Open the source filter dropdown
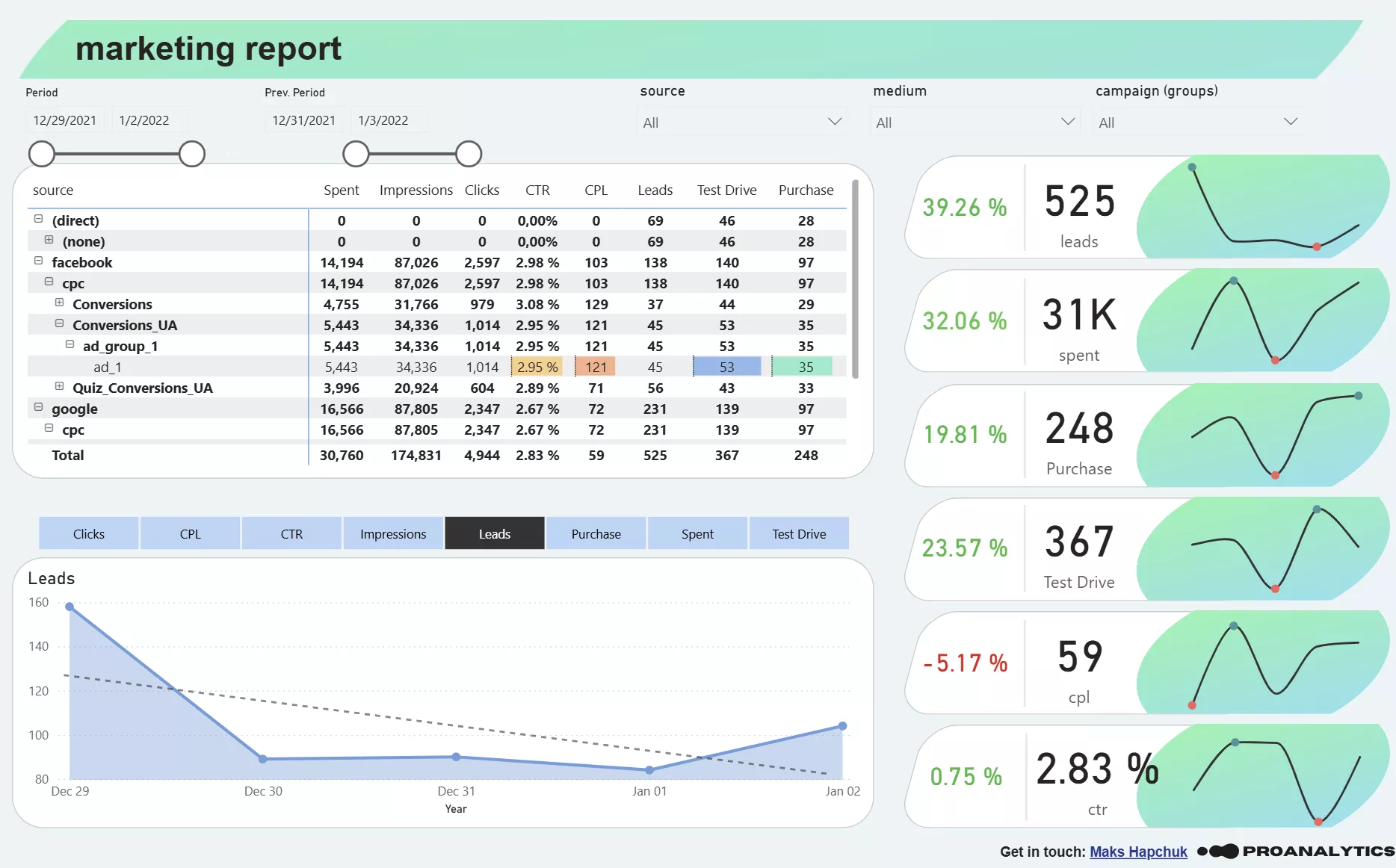This screenshot has width=1396, height=868. point(742,122)
